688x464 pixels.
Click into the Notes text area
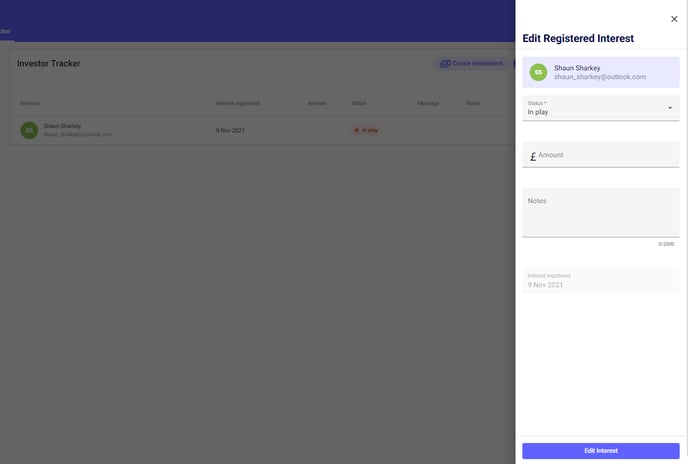pyautogui.click(x=600, y=213)
